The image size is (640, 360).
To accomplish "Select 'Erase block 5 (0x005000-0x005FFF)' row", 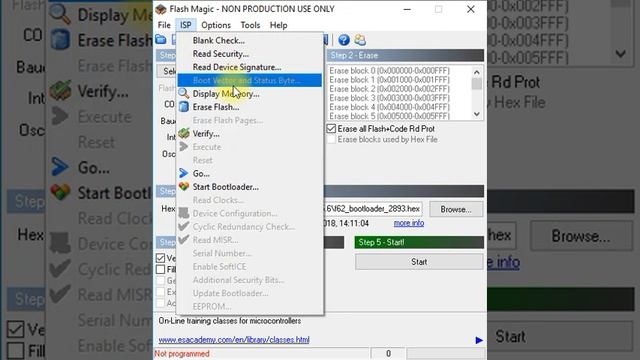I will pyautogui.click(x=389, y=116).
